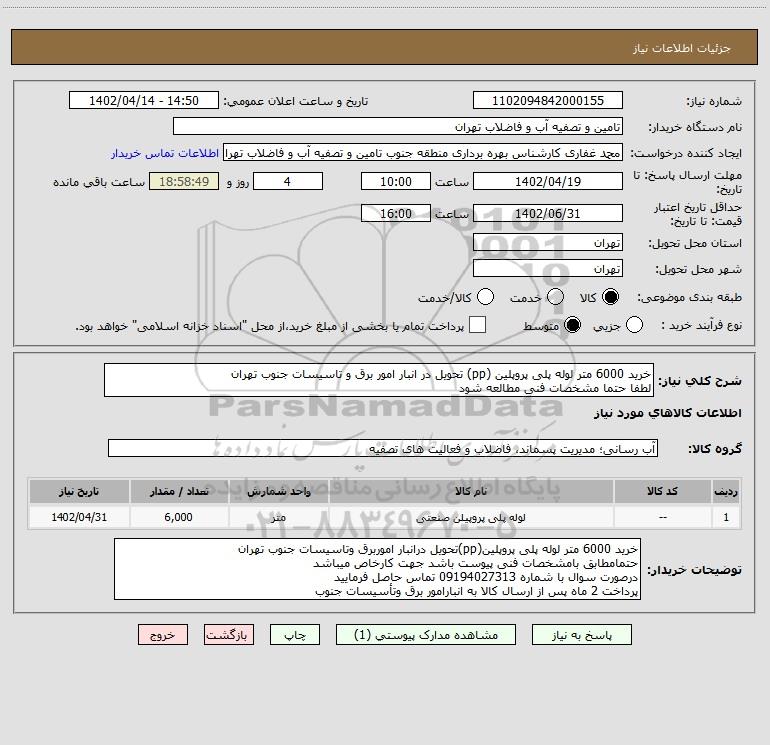
Task: Click the remaining time field 18:58:49
Action: point(184,181)
